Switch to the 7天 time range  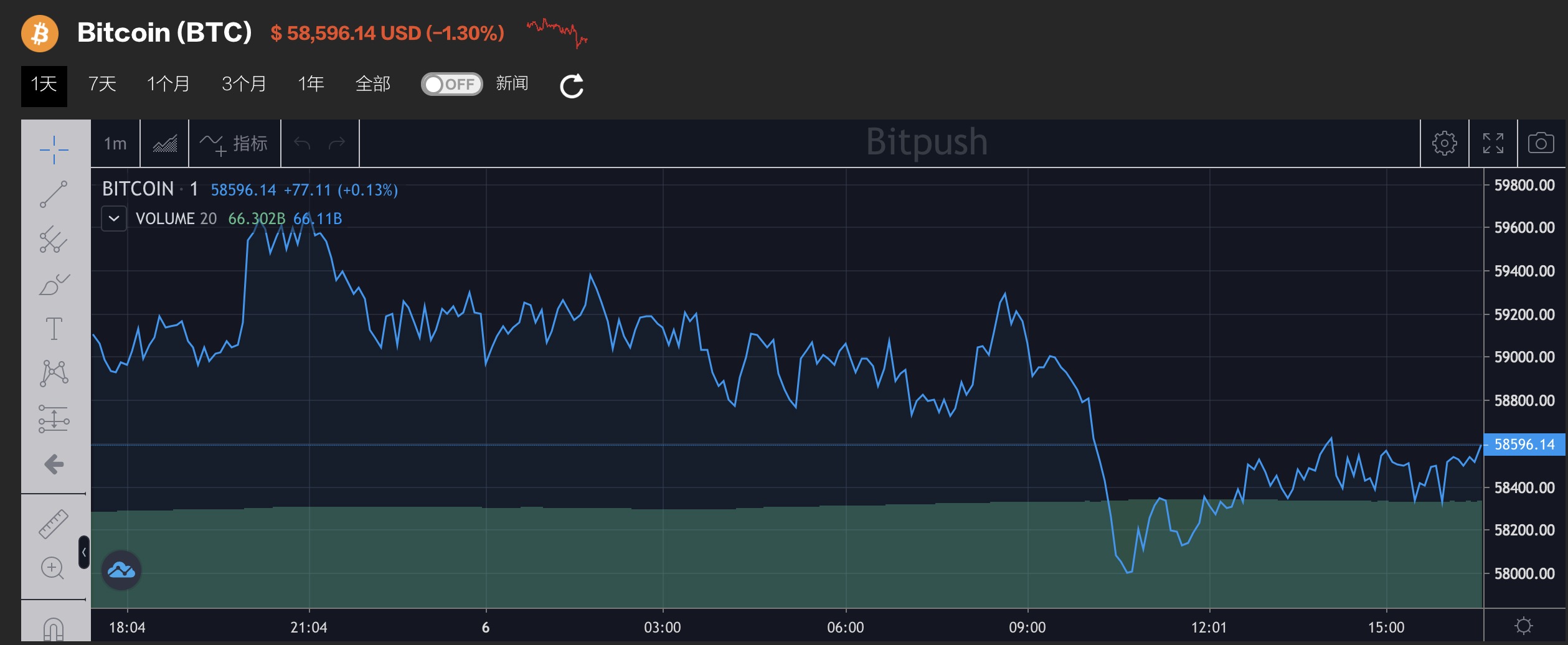(103, 84)
